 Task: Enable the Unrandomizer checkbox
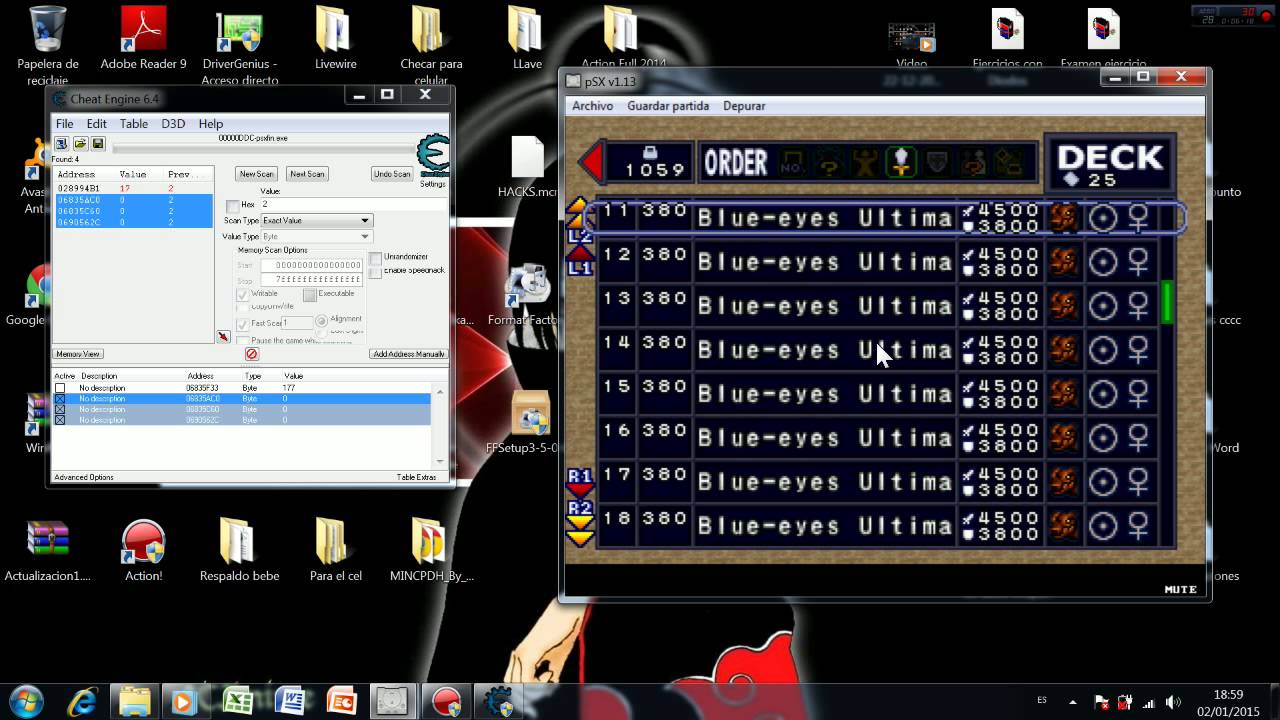tap(375, 258)
